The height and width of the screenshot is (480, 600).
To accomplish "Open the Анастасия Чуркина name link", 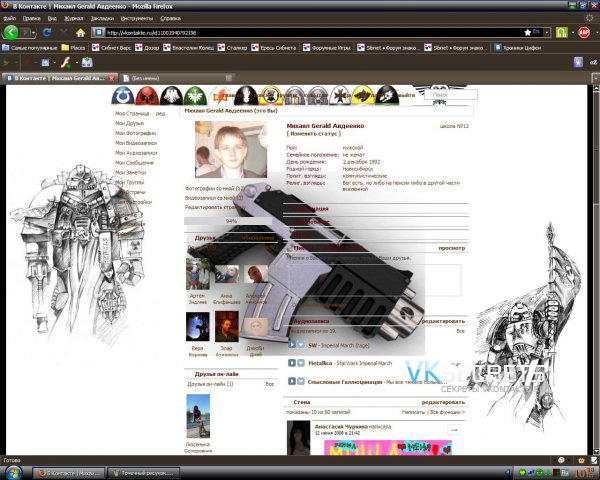I will click(x=341, y=426).
